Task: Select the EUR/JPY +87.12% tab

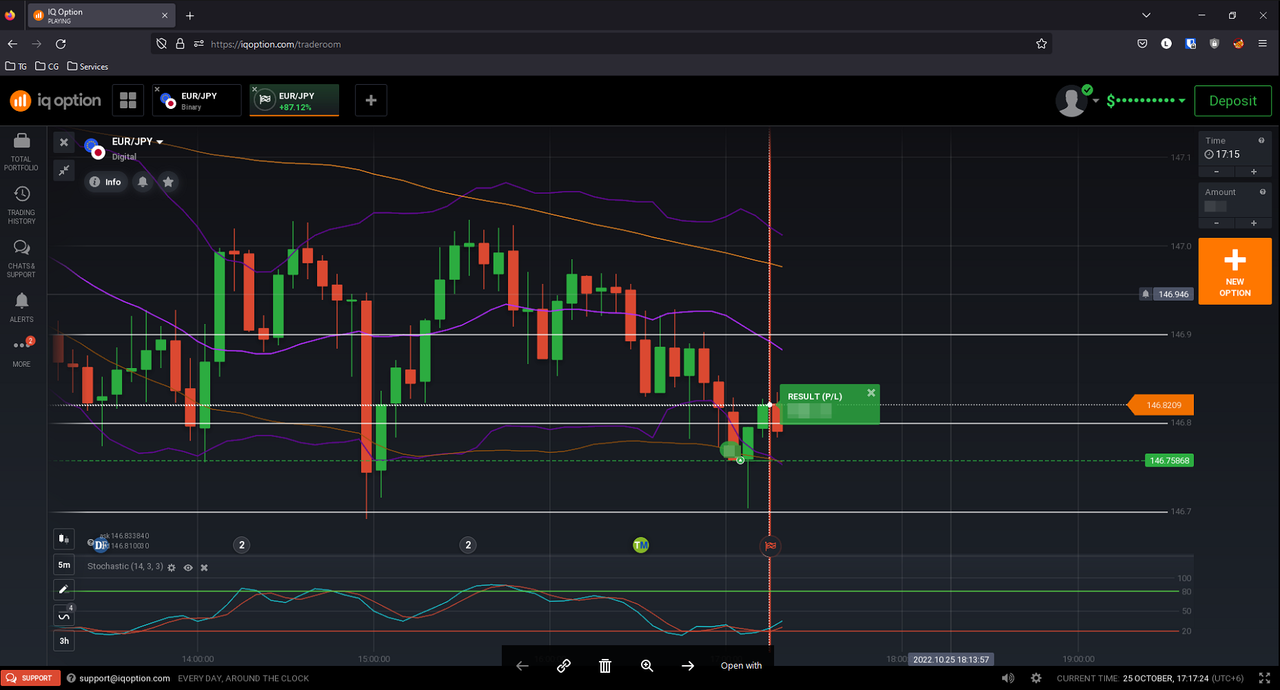Action: coord(294,100)
